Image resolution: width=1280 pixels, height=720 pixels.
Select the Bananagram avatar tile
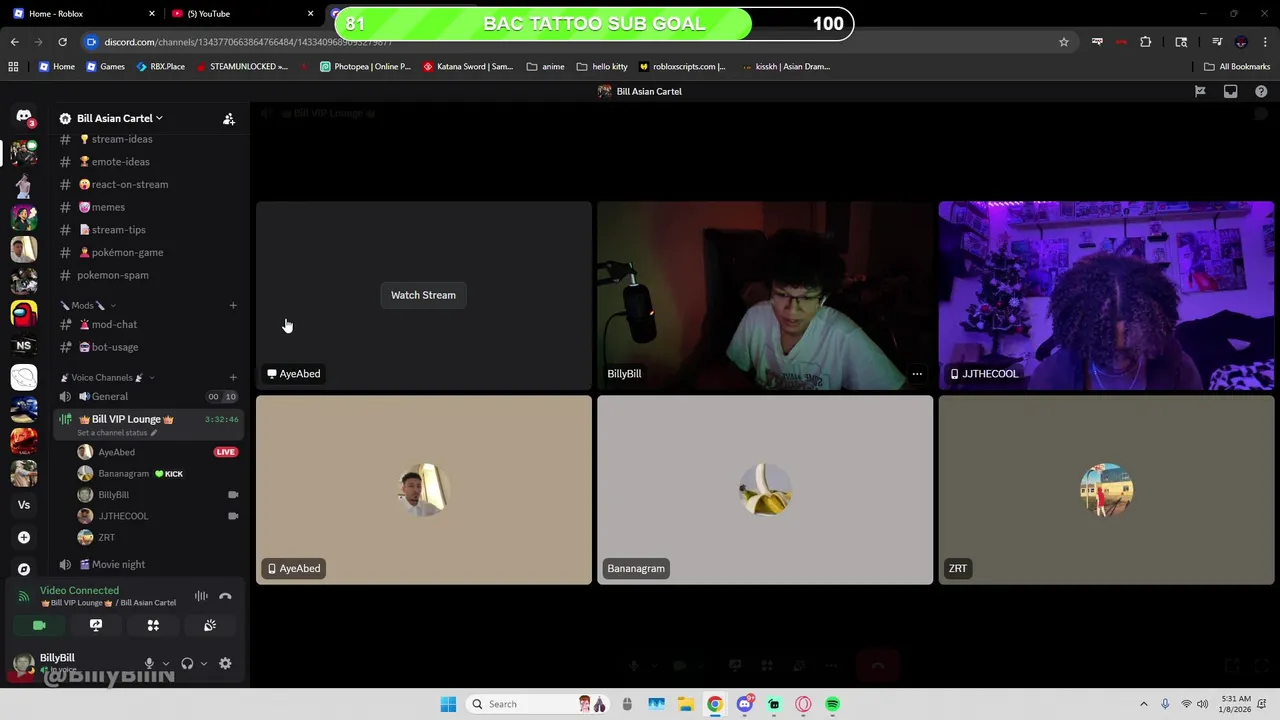point(765,490)
